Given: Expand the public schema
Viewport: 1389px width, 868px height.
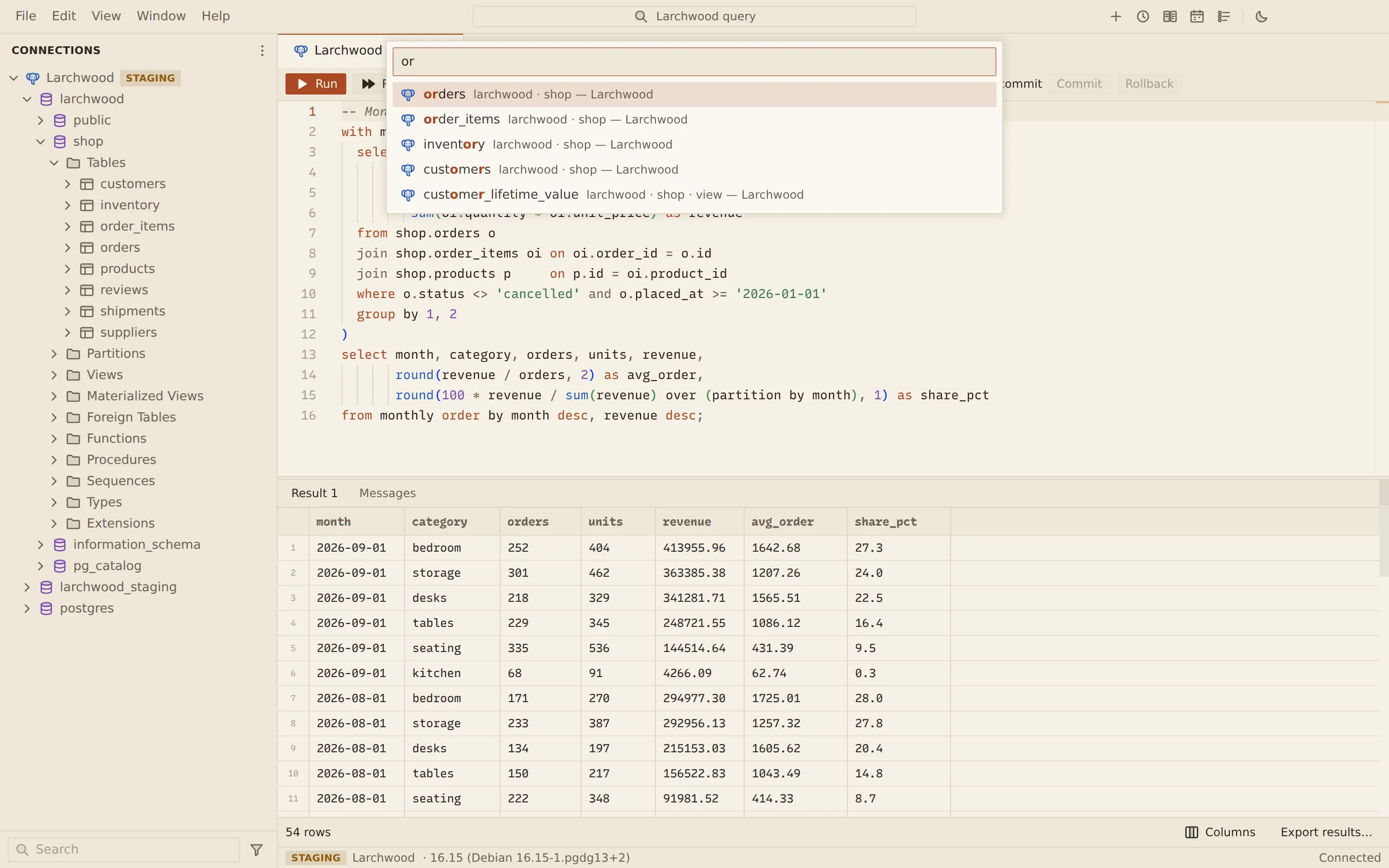Looking at the screenshot, I should click(x=41, y=121).
